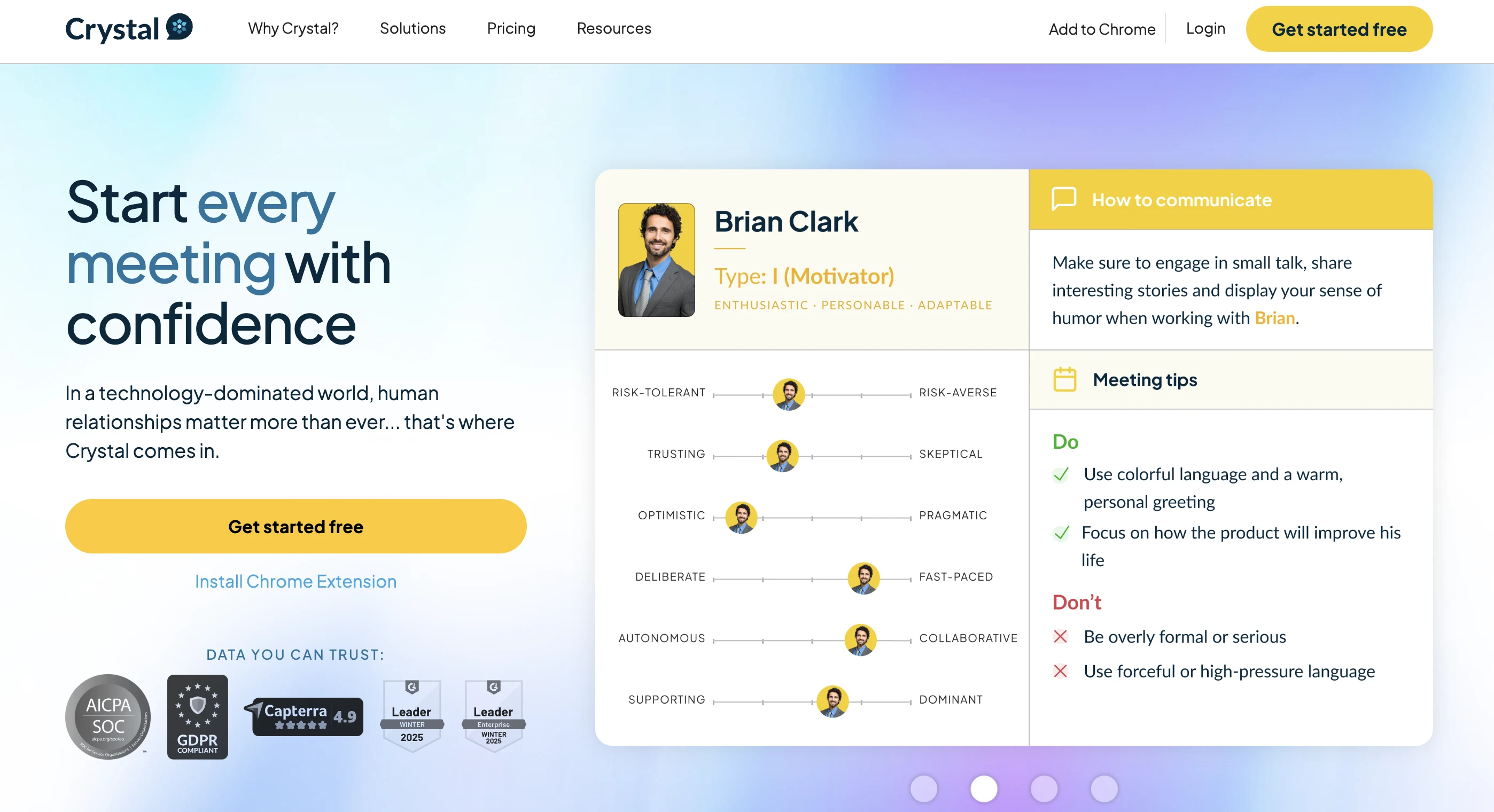
Task: Open the Resources menu
Action: click(x=613, y=28)
